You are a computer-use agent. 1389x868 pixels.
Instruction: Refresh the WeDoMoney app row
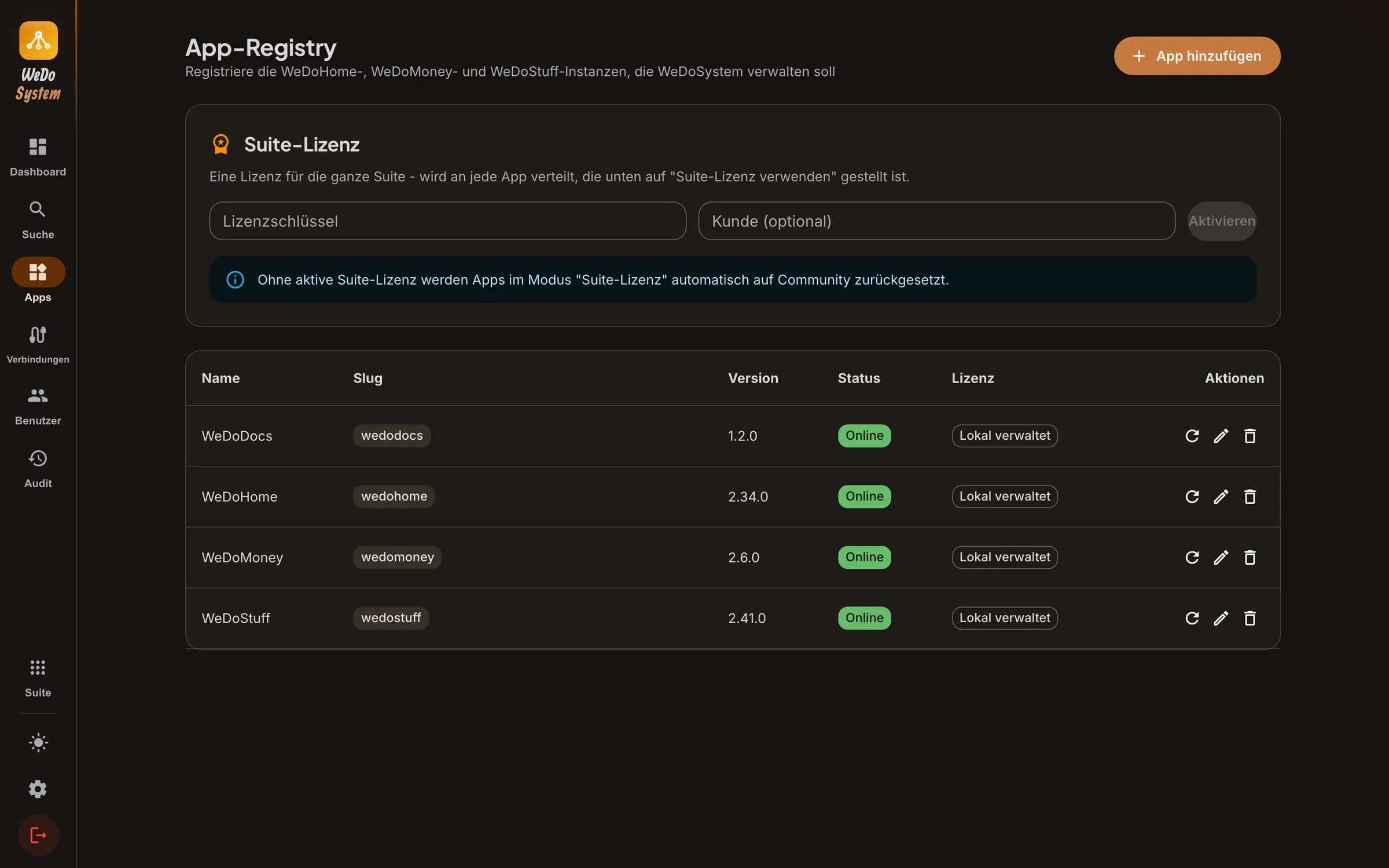pos(1192,557)
